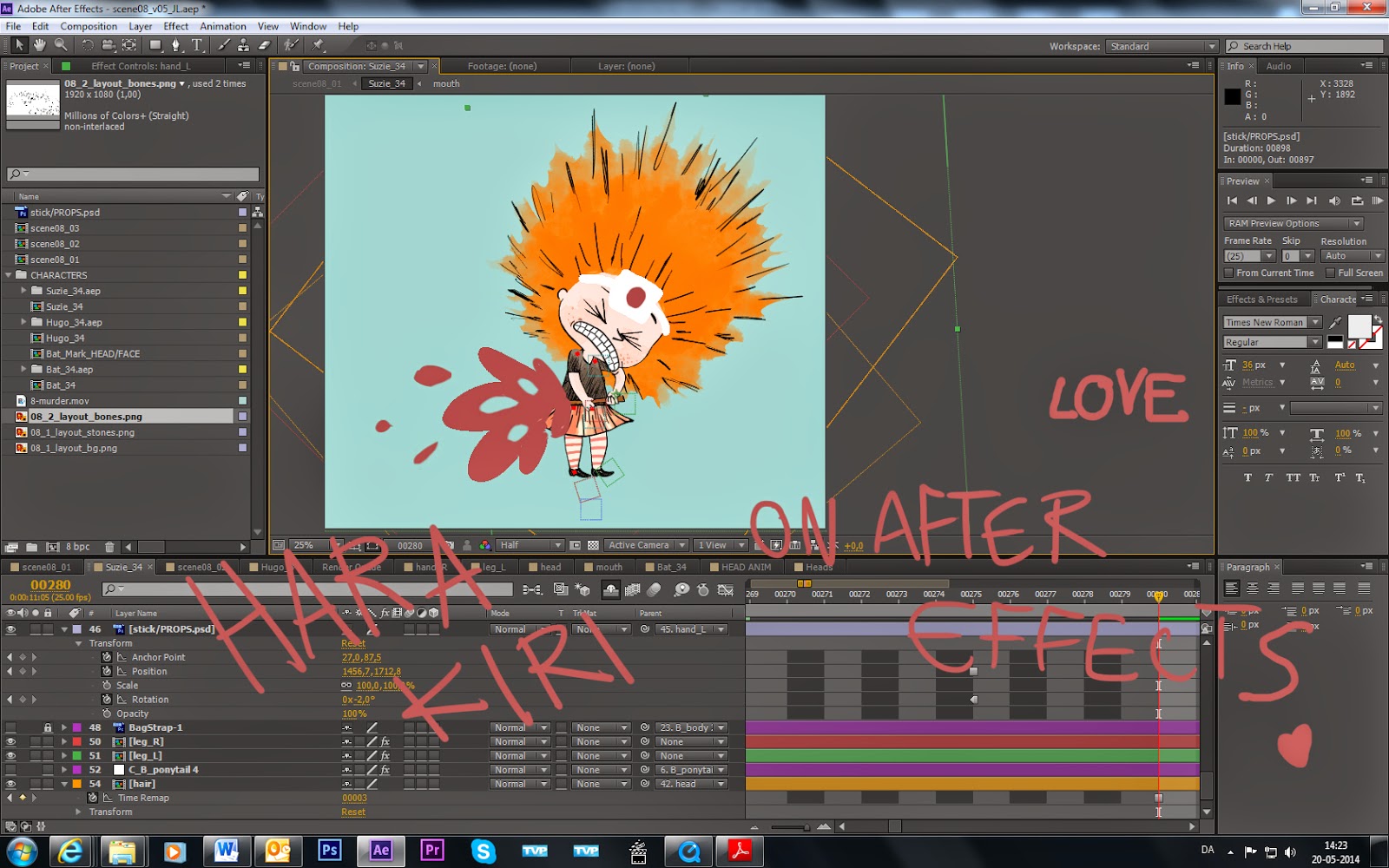
Task: Switch to the mouth timeline tab
Action: coord(604,568)
